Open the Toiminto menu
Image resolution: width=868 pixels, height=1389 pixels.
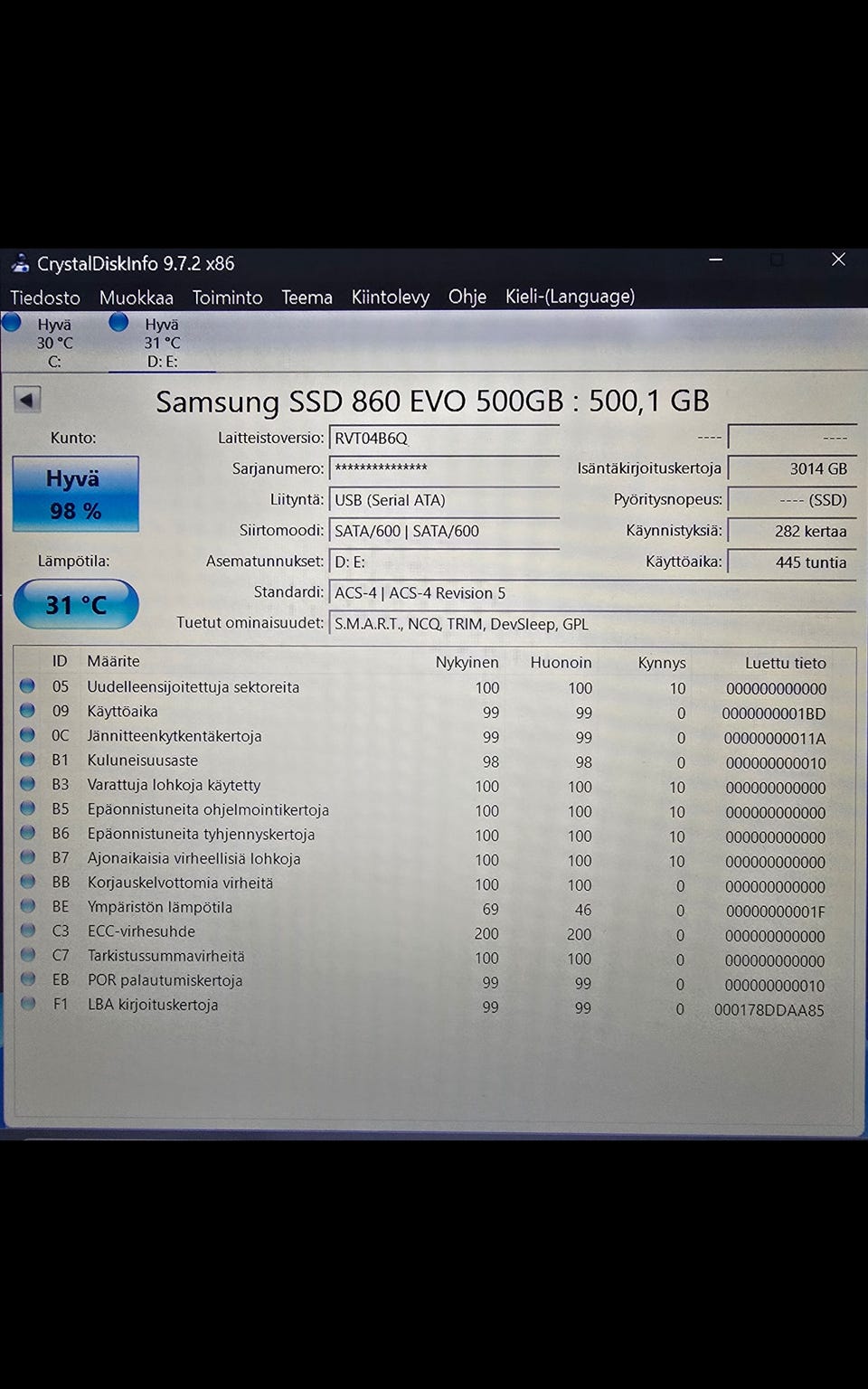227,298
